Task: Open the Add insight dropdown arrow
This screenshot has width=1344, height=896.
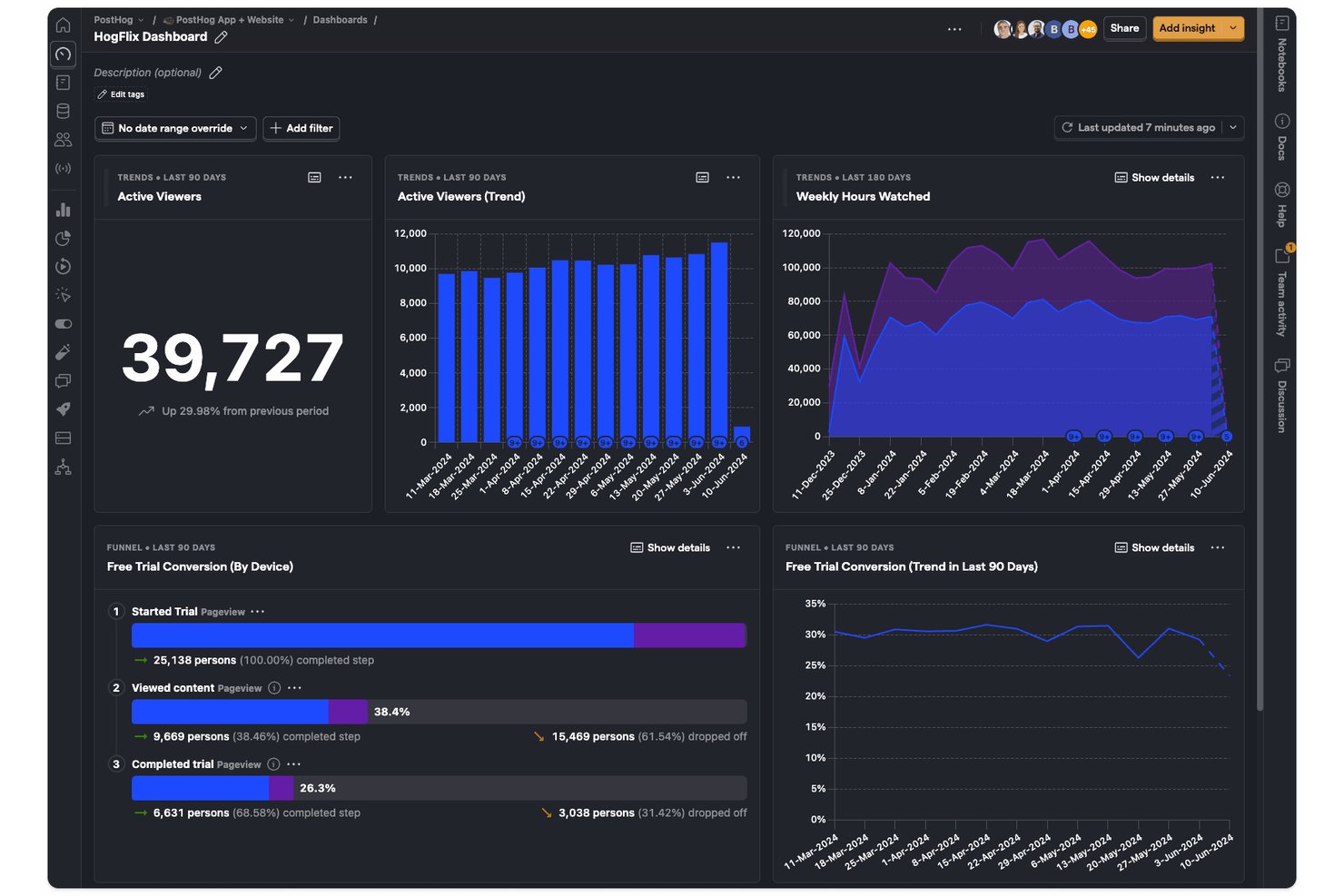Action: coord(1232,28)
